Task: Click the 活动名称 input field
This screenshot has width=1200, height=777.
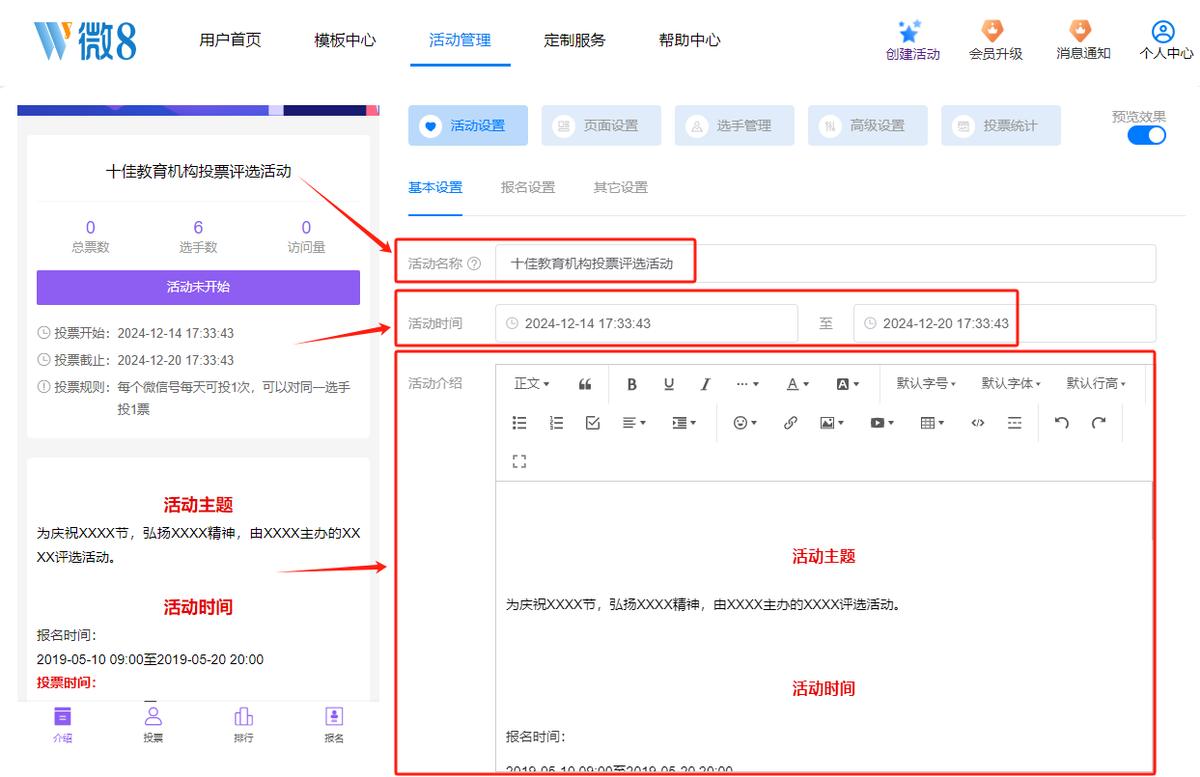Action: coord(826,264)
